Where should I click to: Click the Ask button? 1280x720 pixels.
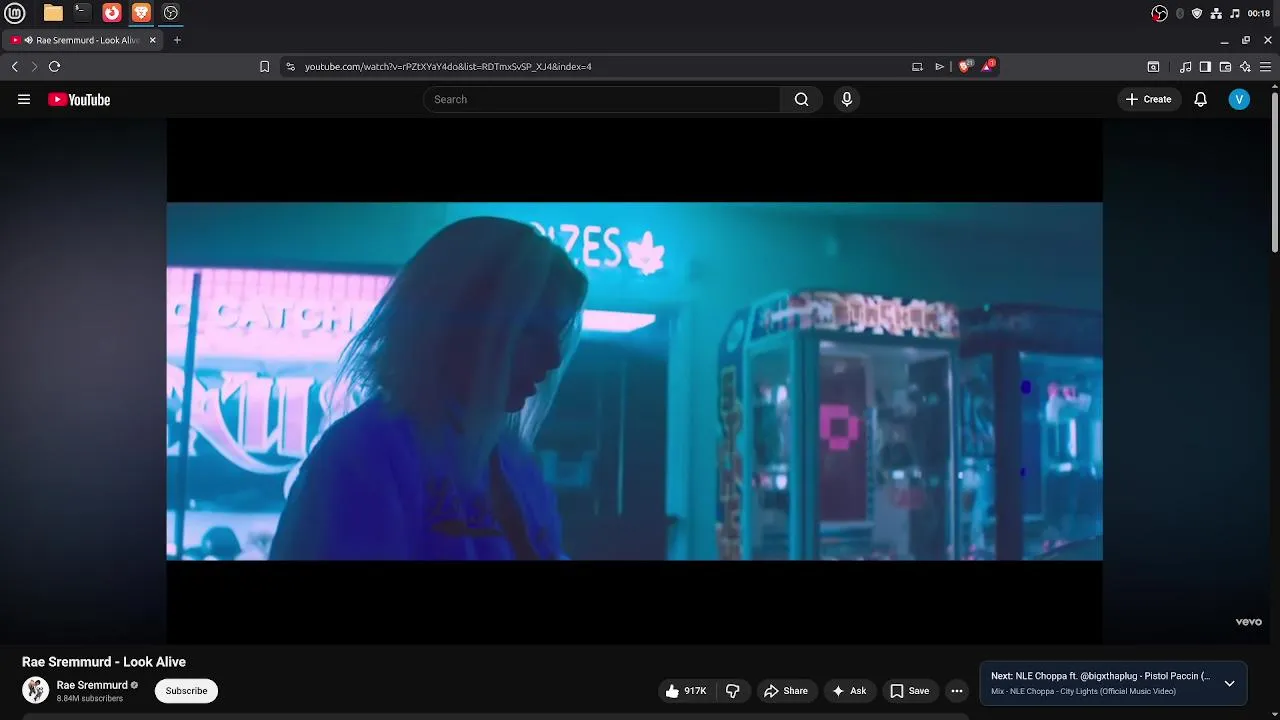[x=849, y=691]
